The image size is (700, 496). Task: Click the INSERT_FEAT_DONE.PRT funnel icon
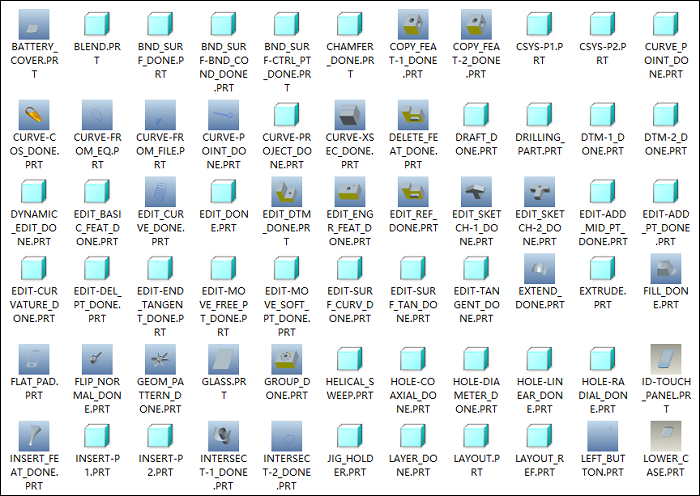coord(34,436)
